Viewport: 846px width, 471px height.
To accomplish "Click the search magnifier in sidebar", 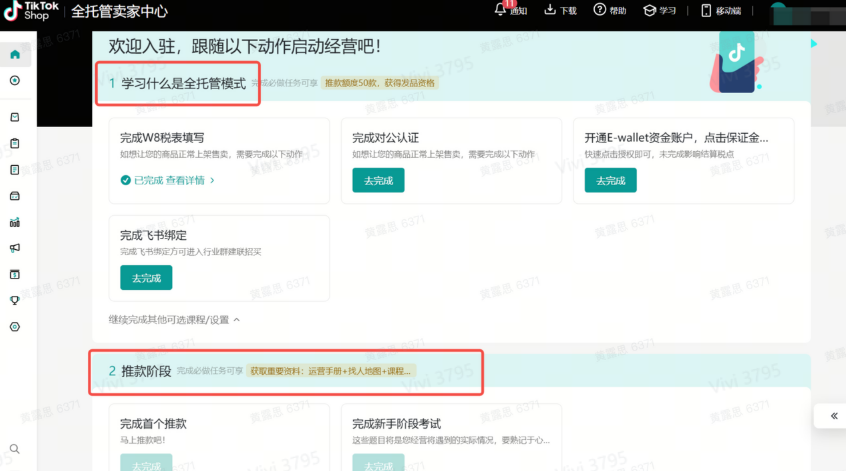I will (15, 449).
